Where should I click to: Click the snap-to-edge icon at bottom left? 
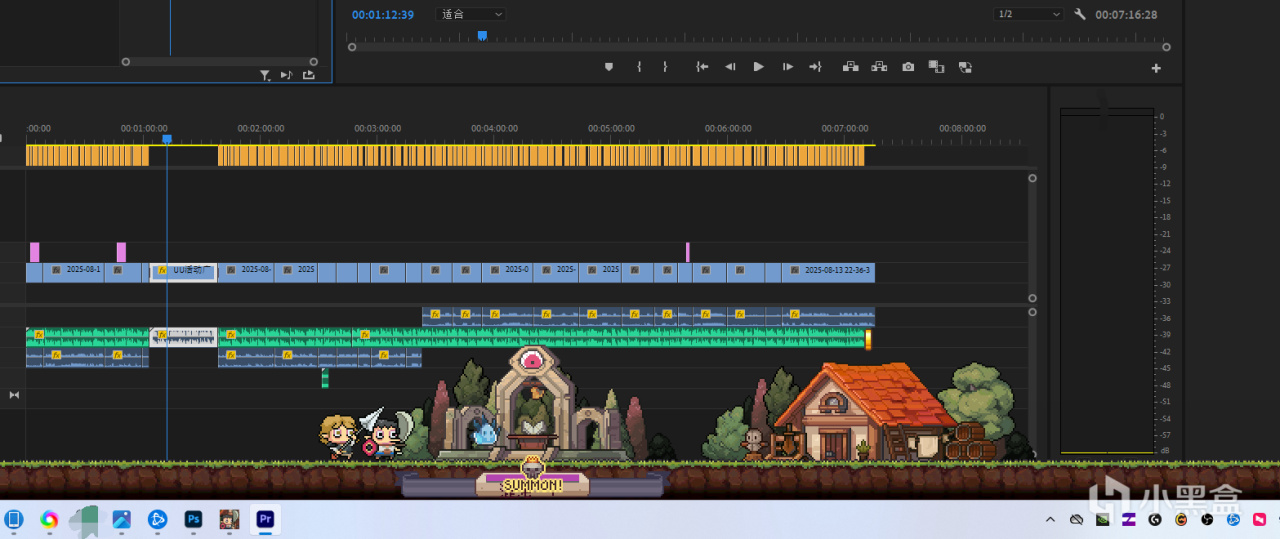click(14, 395)
